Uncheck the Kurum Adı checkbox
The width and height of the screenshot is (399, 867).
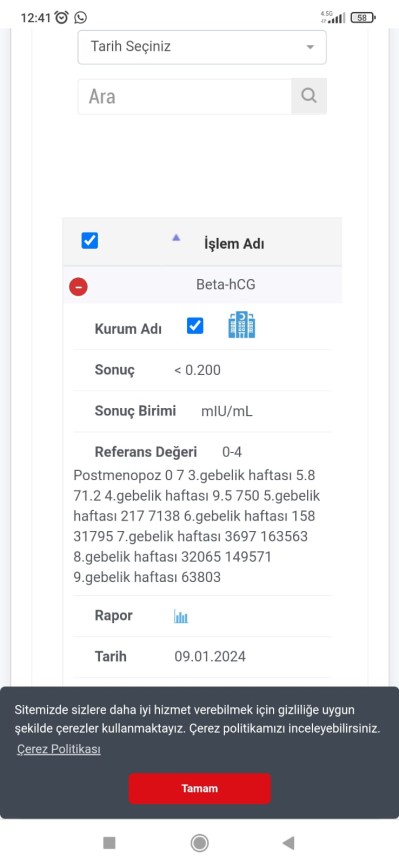point(195,326)
